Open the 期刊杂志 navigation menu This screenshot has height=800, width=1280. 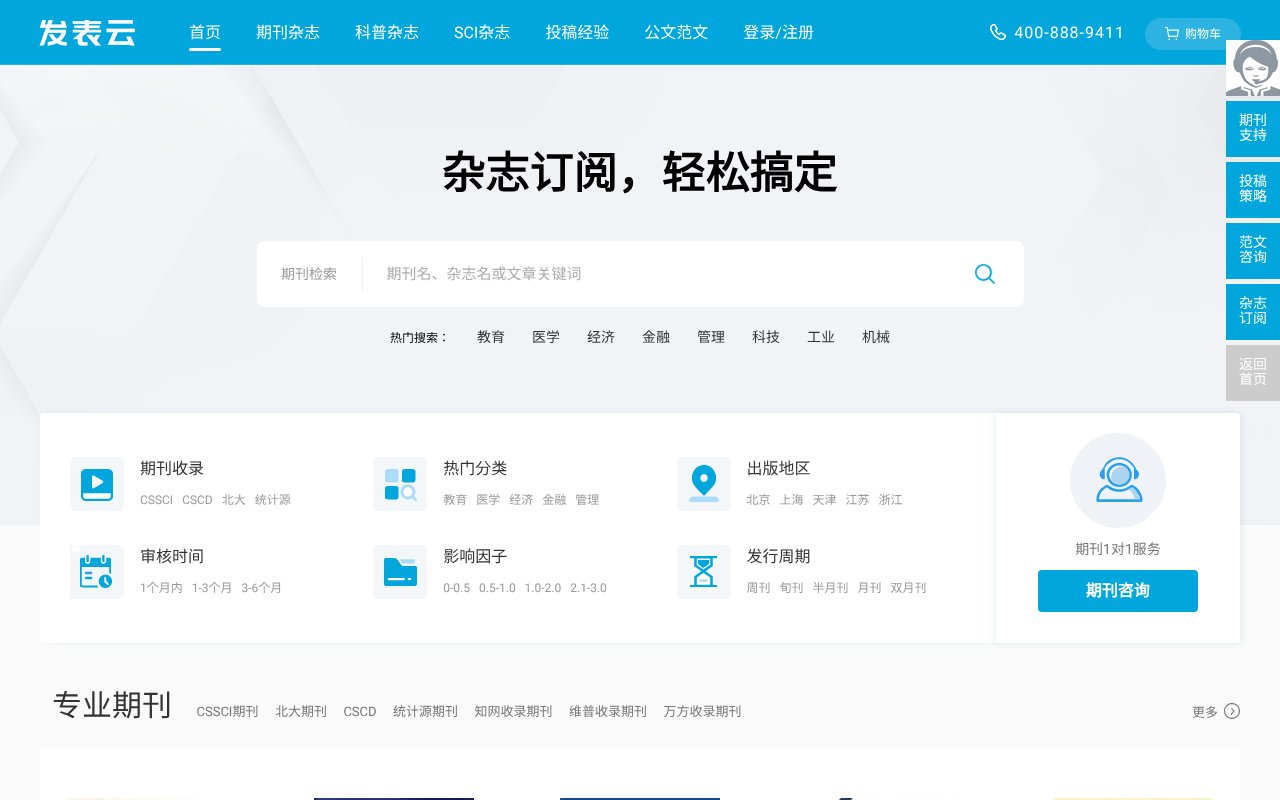tap(288, 32)
